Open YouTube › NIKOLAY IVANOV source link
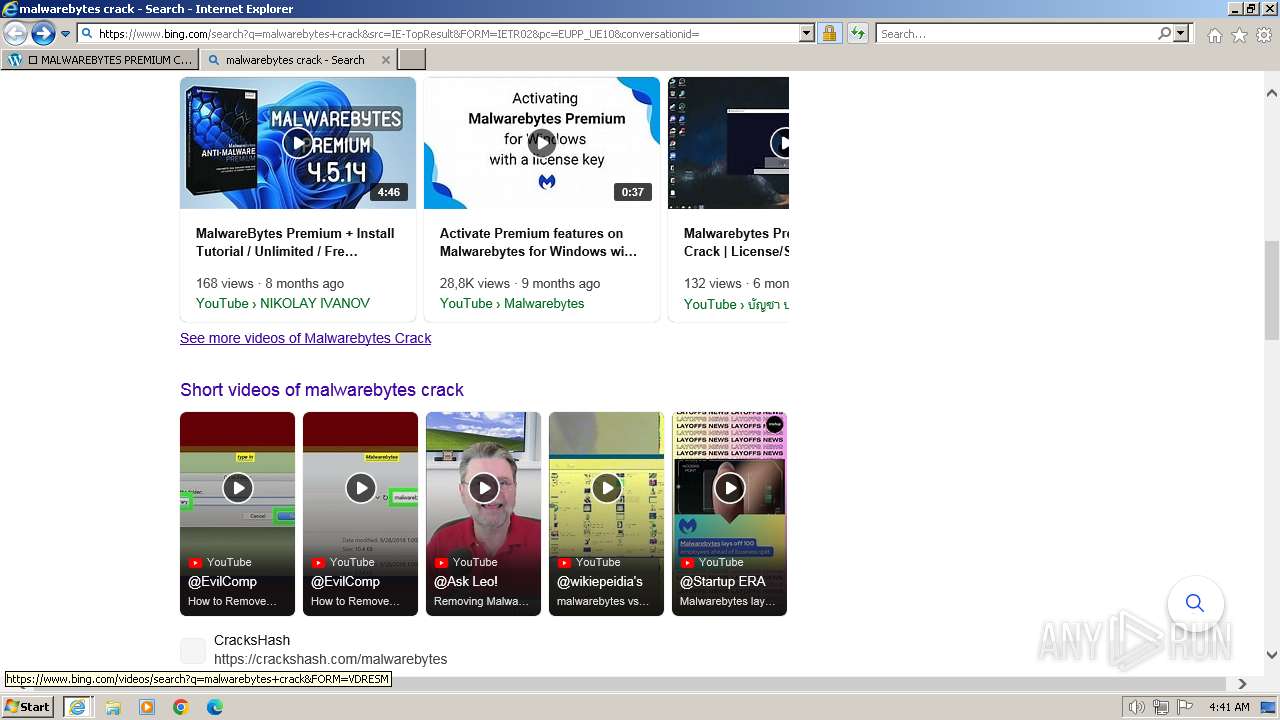 [283, 303]
